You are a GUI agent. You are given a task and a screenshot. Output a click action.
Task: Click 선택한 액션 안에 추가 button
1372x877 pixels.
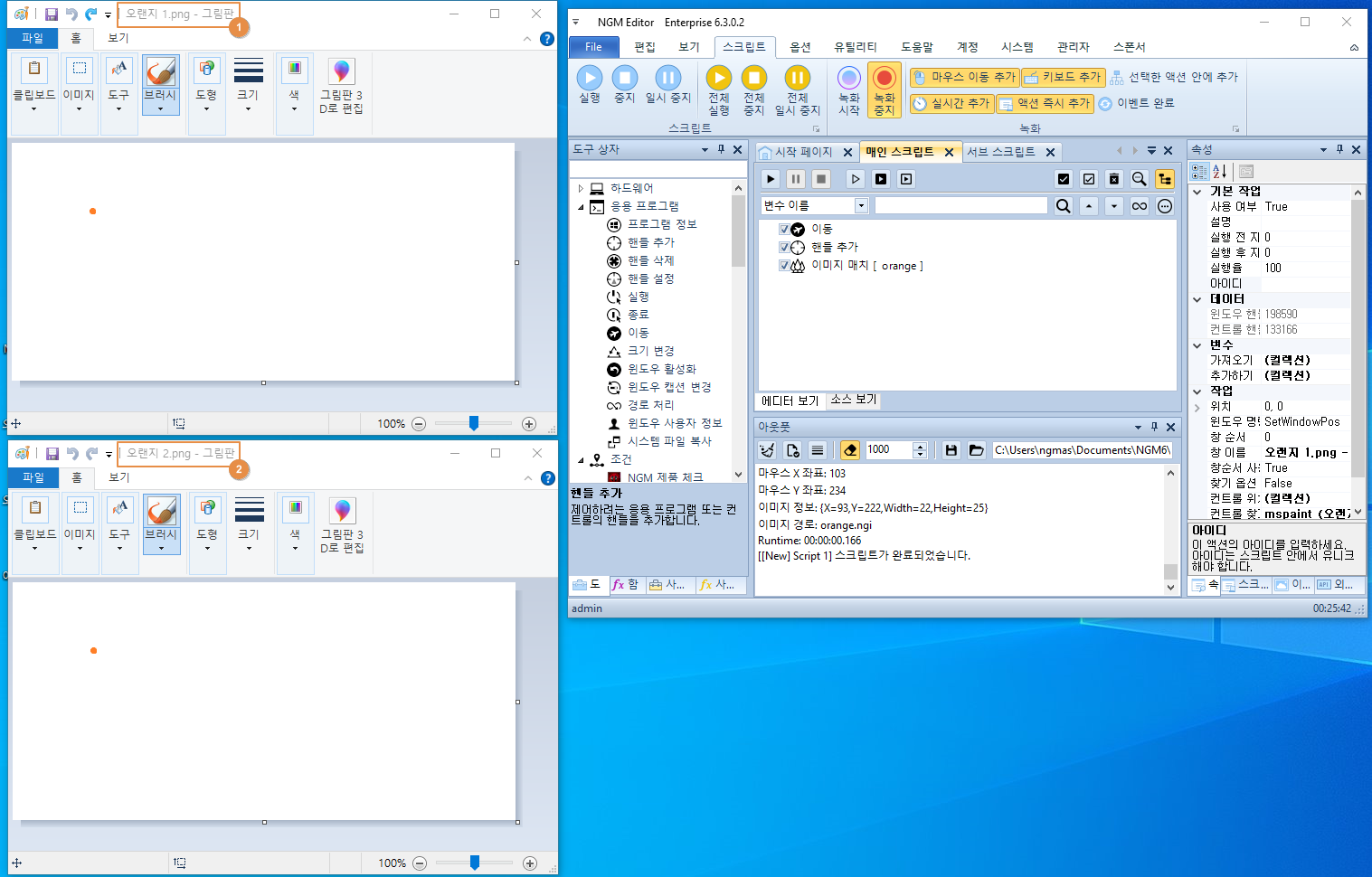(x=1174, y=78)
